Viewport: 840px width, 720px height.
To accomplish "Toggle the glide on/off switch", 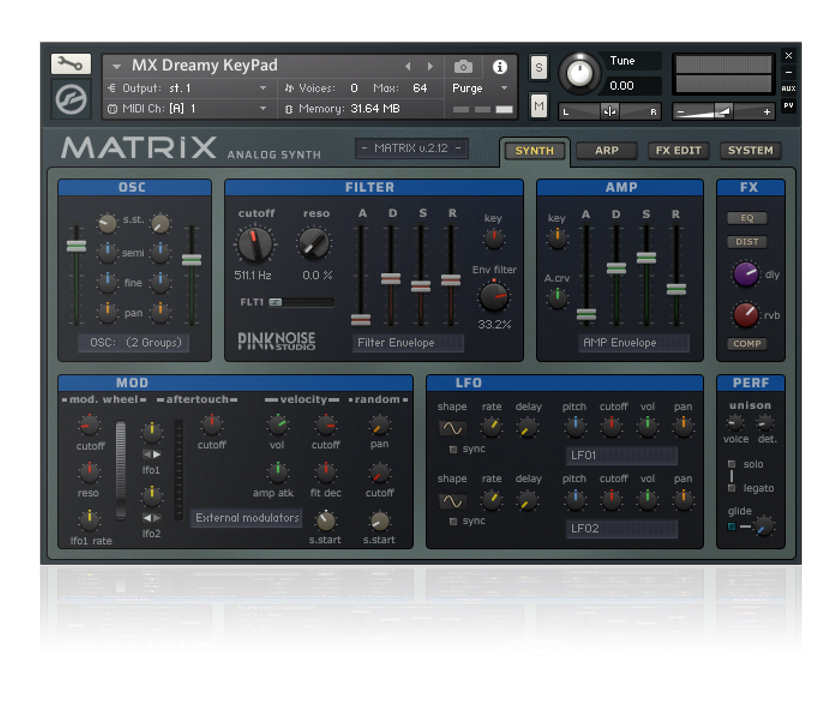I will [731, 527].
